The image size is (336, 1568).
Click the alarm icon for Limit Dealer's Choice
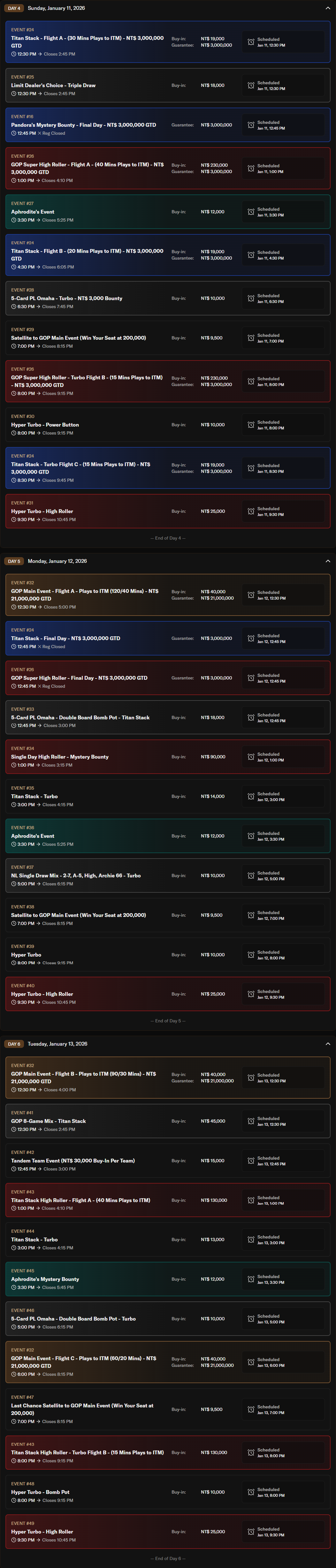(251, 86)
